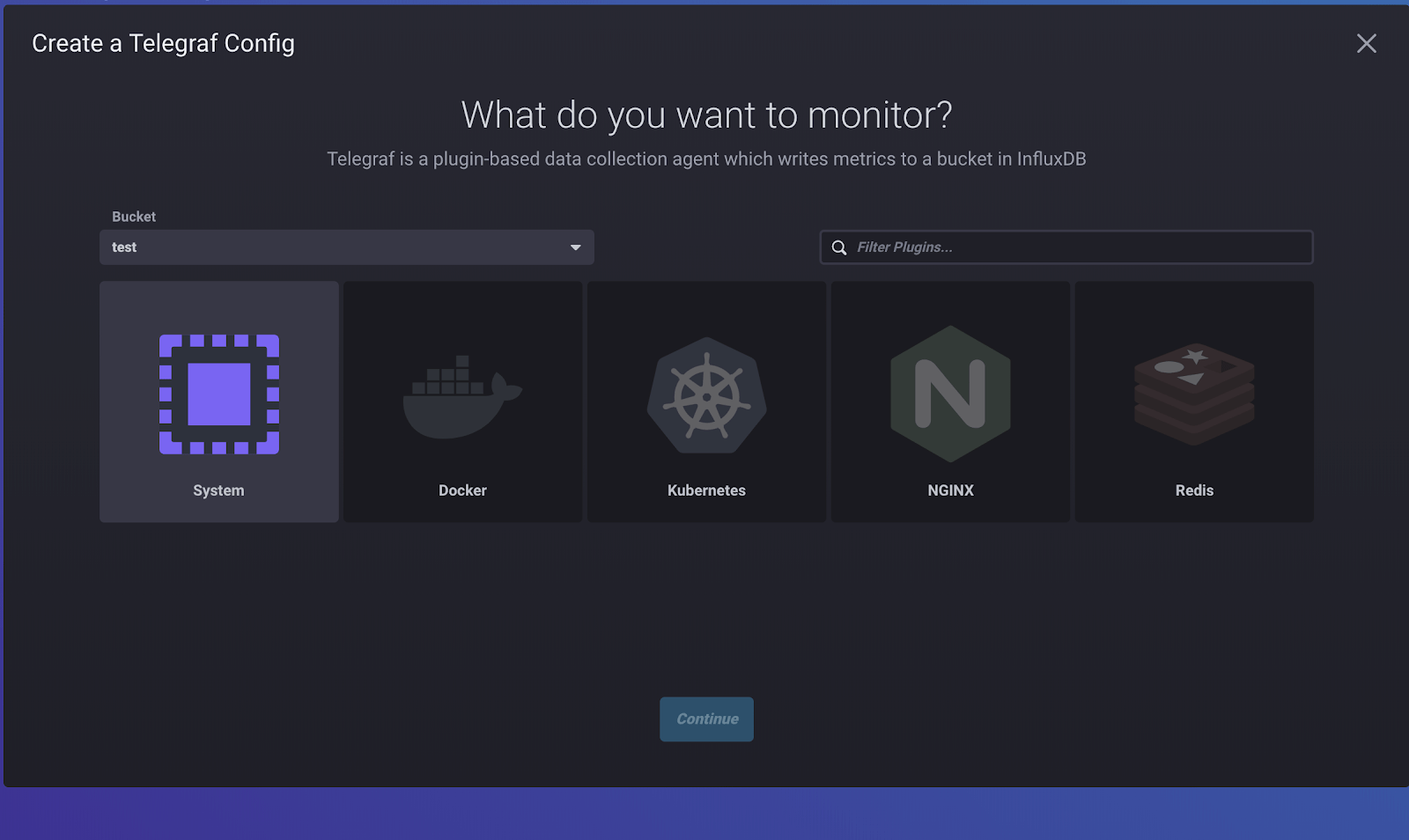Close the Telegraf Config dialog
The image size is (1409, 840).
[x=1366, y=42]
